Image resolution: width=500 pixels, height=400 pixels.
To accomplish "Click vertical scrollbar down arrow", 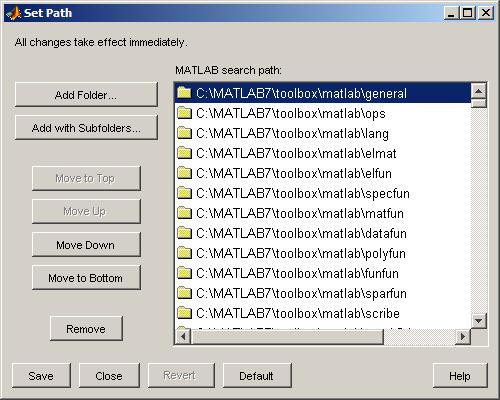I will 479,321.
